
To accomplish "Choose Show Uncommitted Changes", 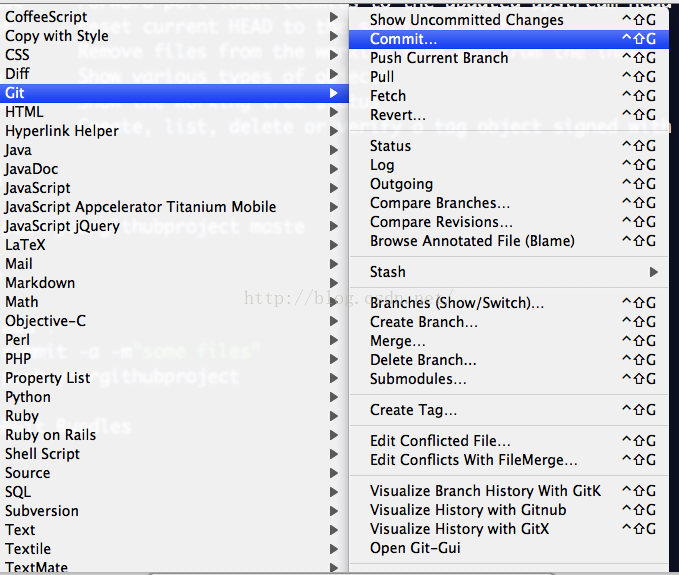I will click(509, 20).
